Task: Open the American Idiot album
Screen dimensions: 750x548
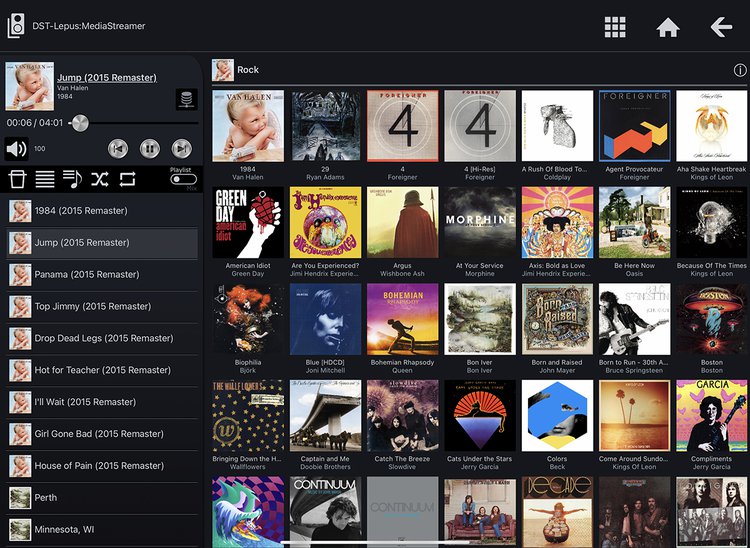Action: pyautogui.click(x=248, y=223)
